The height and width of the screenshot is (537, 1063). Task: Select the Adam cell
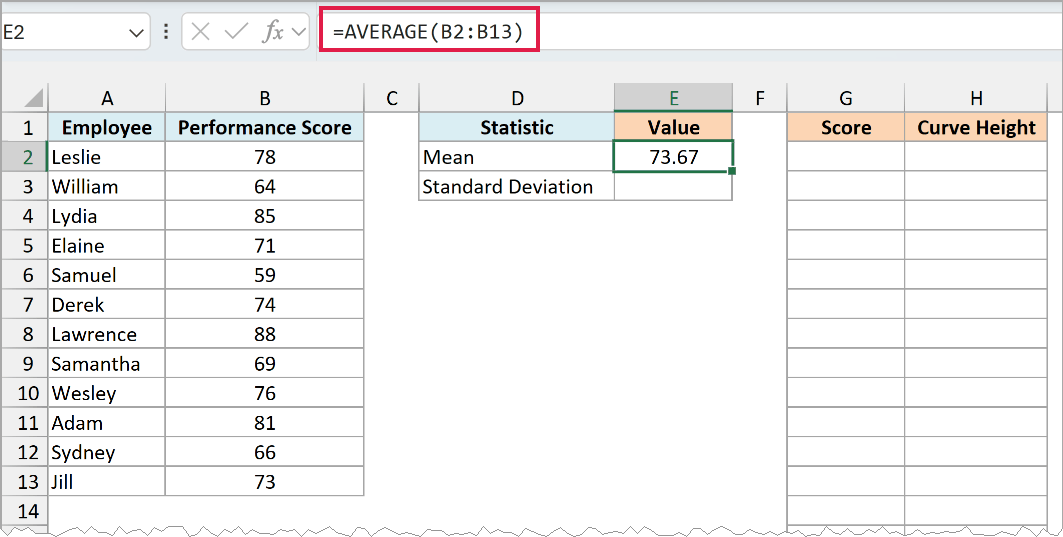coord(106,422)
